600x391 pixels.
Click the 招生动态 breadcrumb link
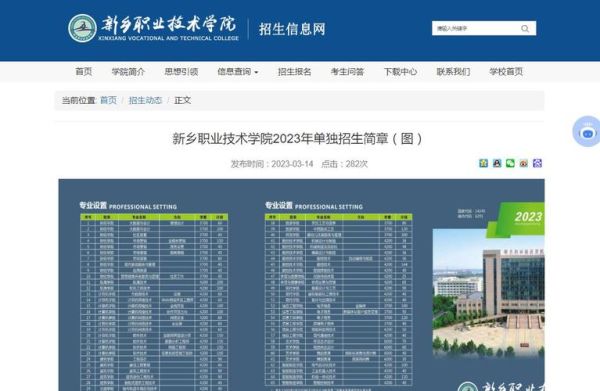(x=145, y=100)
